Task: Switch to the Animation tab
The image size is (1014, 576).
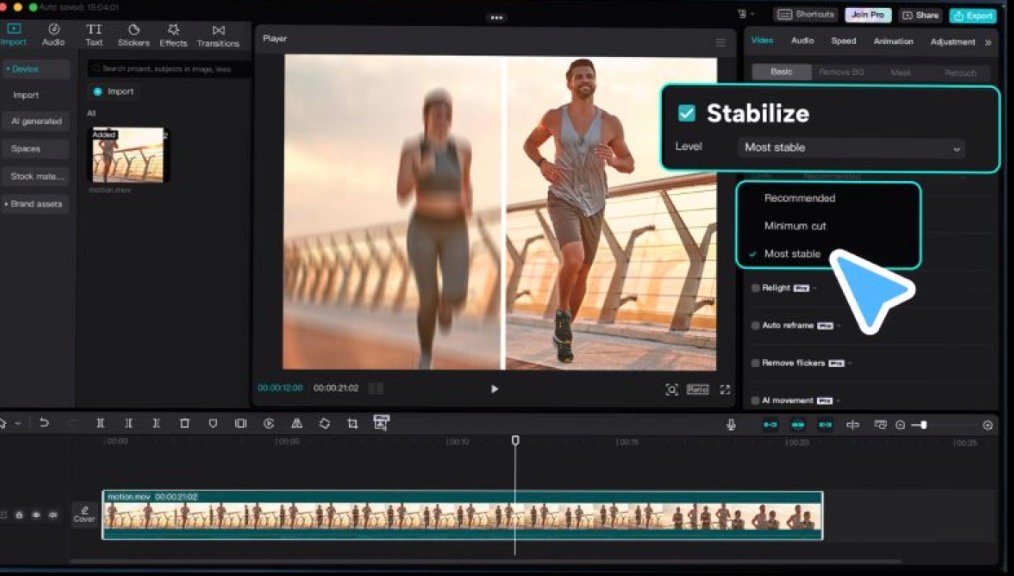Action: tap(893, 41)
